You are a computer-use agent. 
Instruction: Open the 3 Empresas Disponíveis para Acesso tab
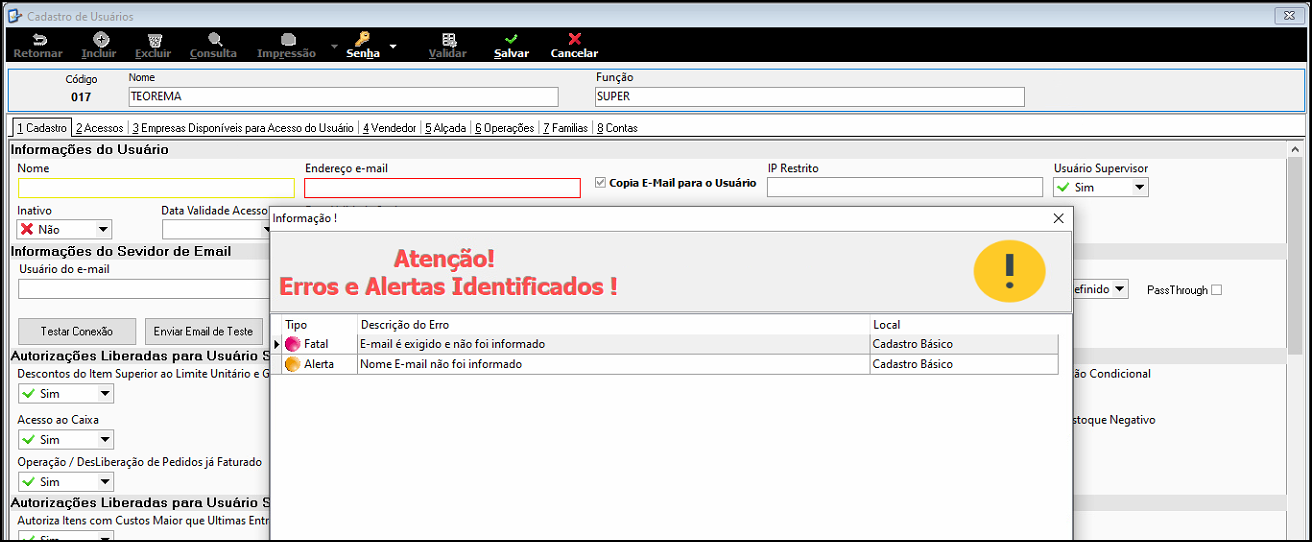(243, 128)
